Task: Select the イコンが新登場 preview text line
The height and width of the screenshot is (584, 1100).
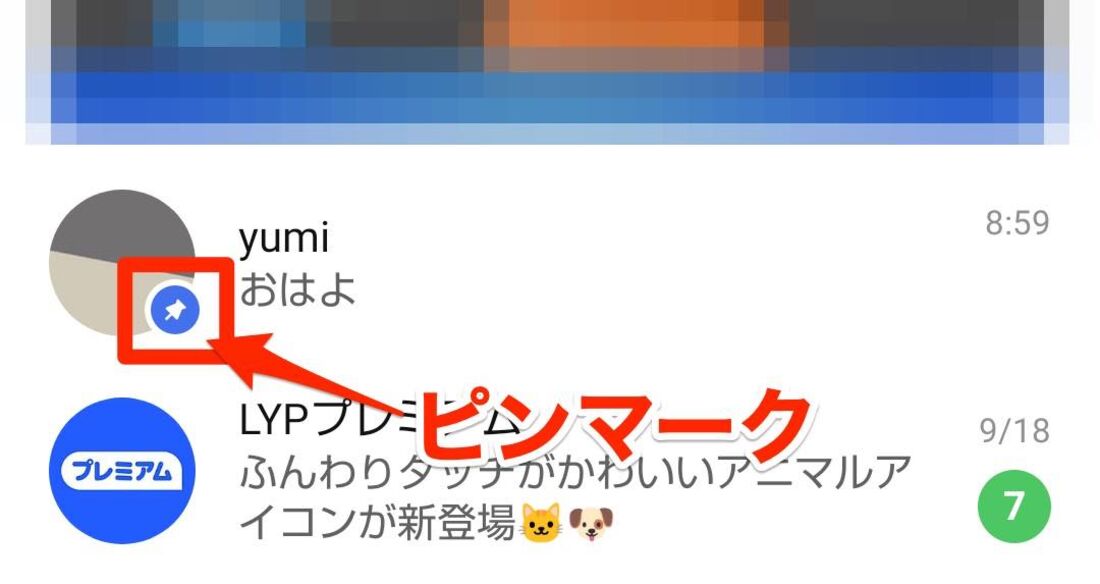Action: pos(377,523)
